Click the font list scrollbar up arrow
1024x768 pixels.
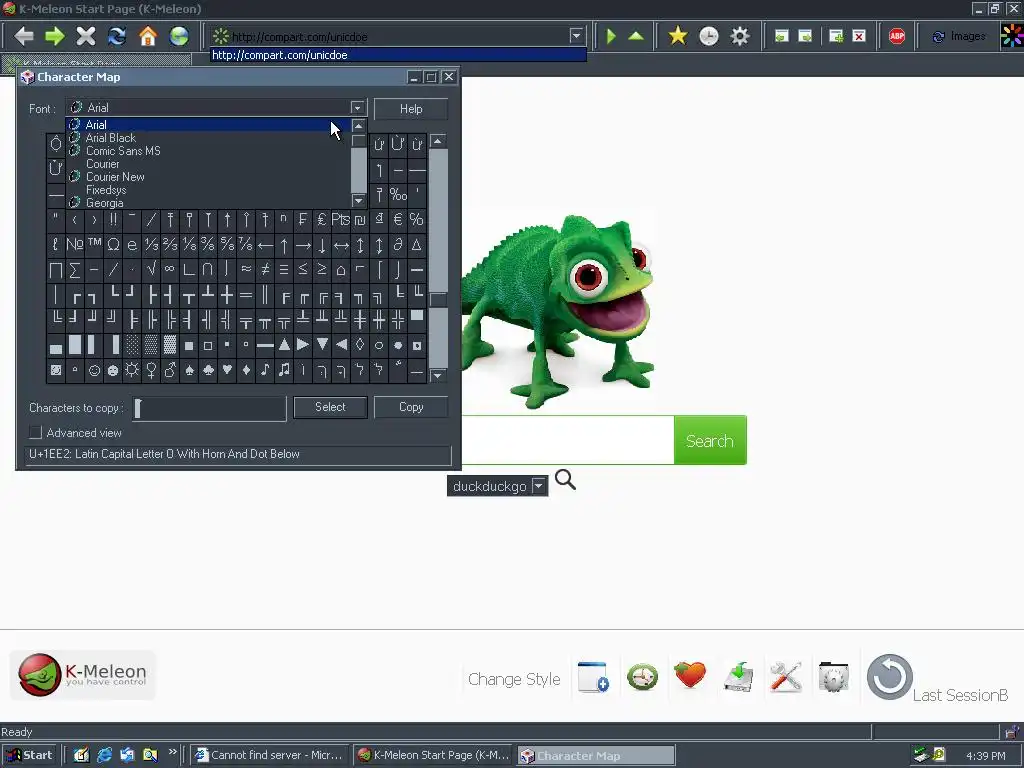coord(358,125)
